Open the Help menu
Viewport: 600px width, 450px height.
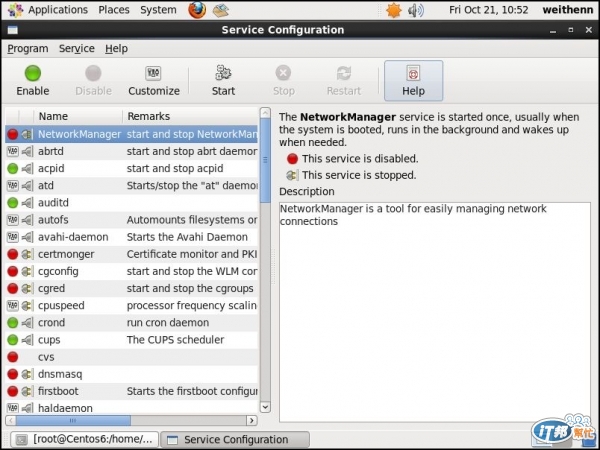click(116, 49)
